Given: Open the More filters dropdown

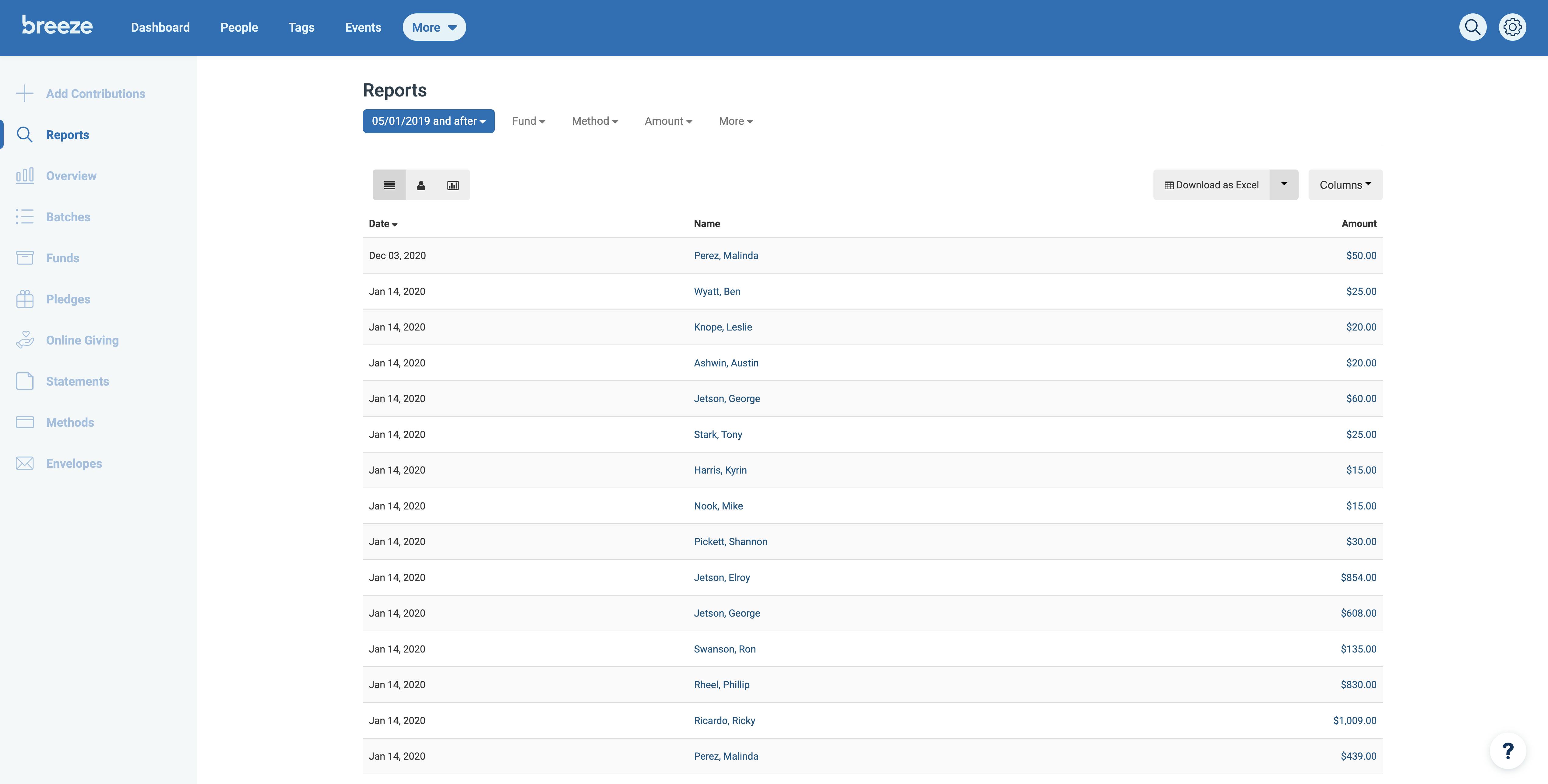Looking at the screenshot, I should point(736,121).
